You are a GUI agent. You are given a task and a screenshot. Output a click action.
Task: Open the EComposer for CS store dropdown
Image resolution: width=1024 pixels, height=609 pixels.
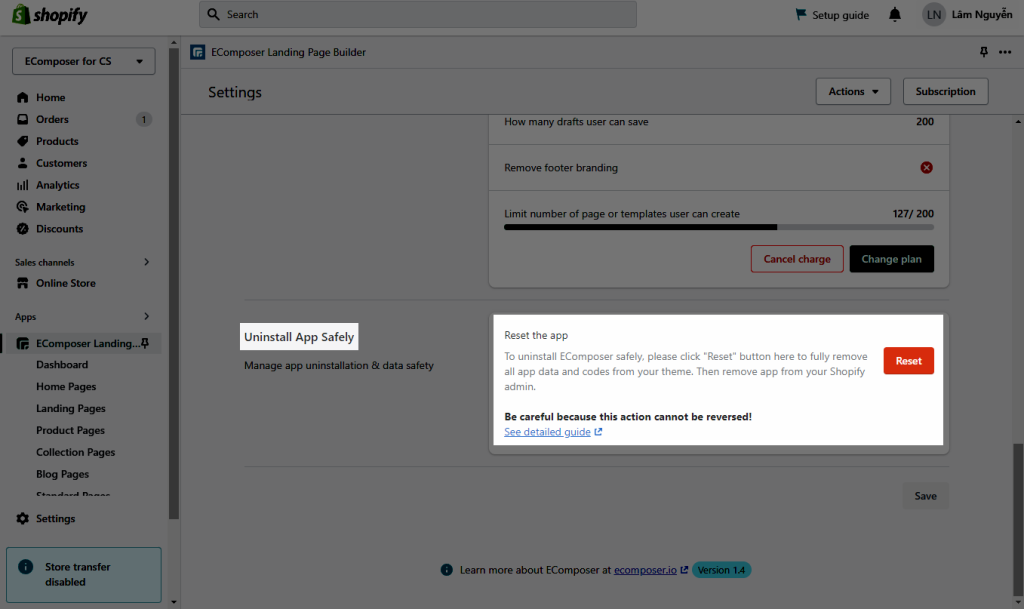tap(84, 61)
